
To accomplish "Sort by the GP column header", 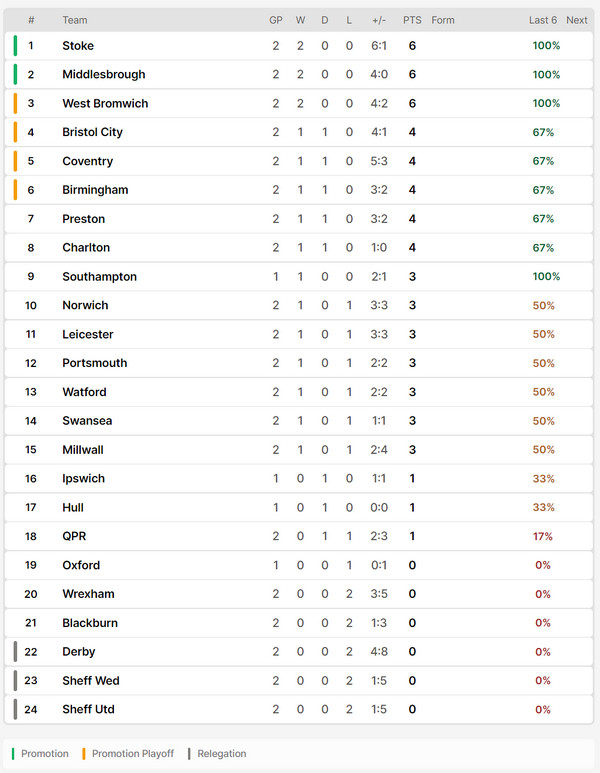I will pyautogui.click(x=276, y=20).
